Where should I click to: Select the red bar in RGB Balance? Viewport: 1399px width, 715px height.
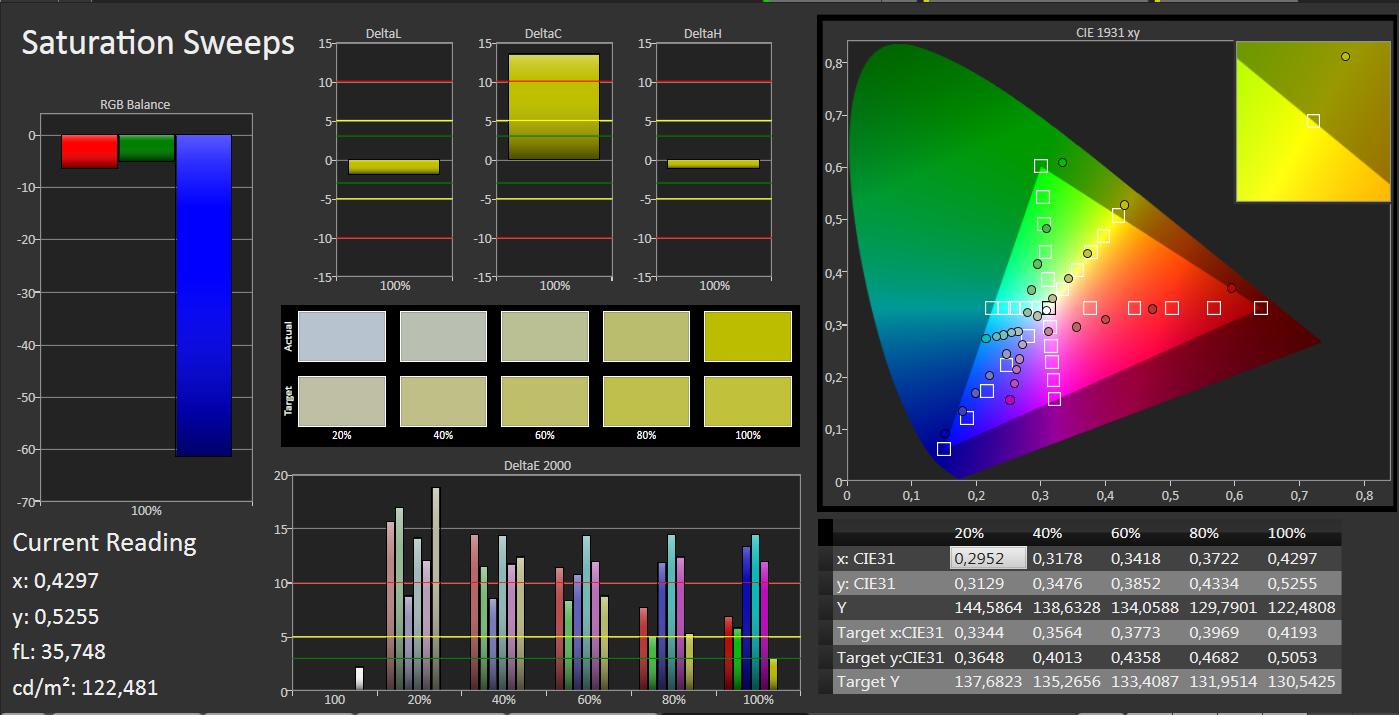click(x=89, y=151)
